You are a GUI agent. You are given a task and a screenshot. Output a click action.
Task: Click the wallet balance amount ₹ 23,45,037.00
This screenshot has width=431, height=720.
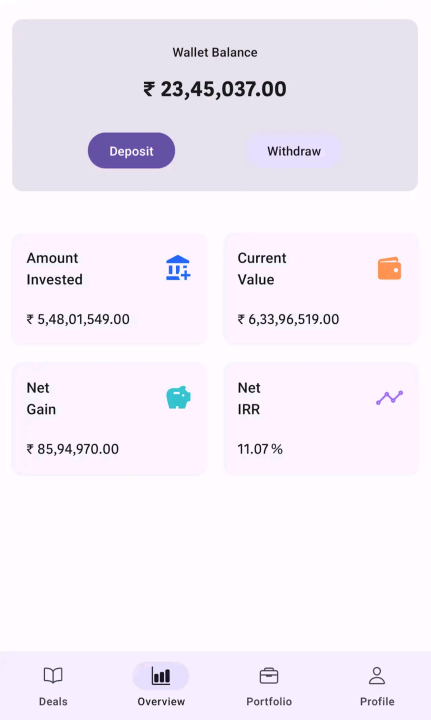[215, 89]
